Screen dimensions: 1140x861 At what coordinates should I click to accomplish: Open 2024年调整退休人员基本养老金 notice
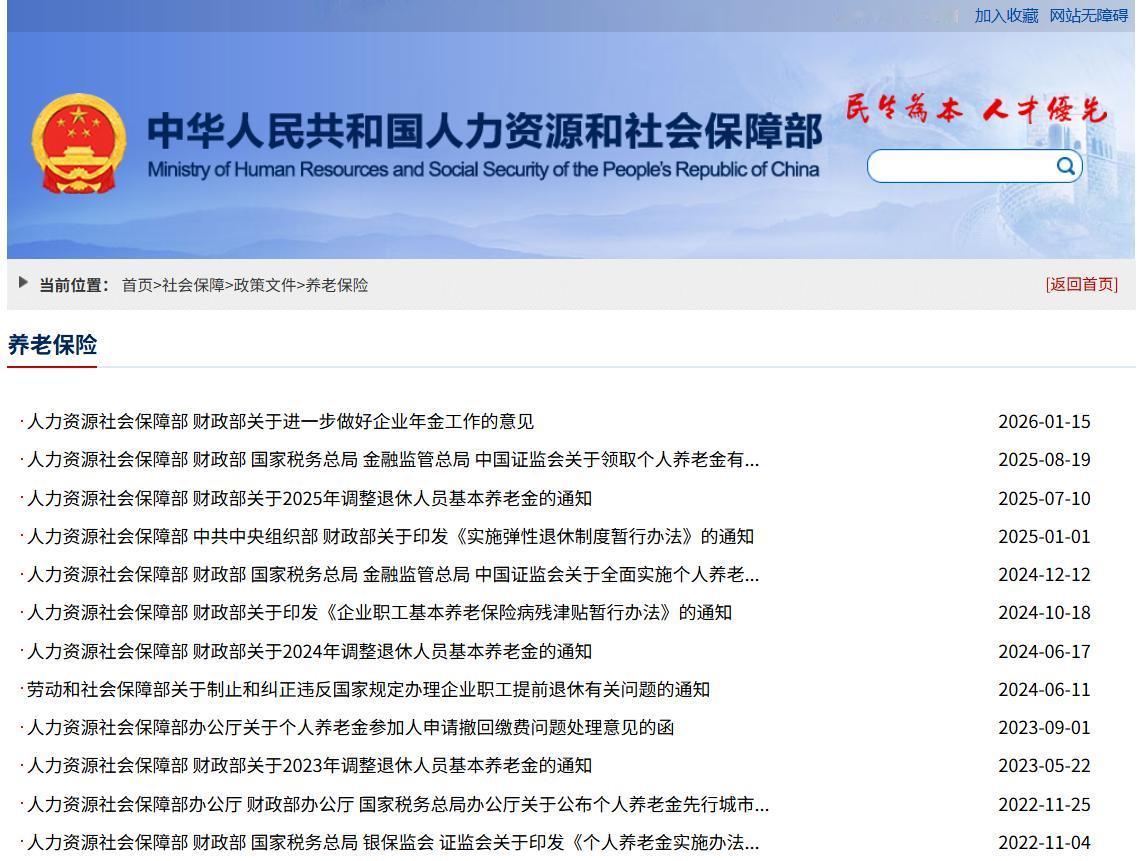tap(310, 652)
